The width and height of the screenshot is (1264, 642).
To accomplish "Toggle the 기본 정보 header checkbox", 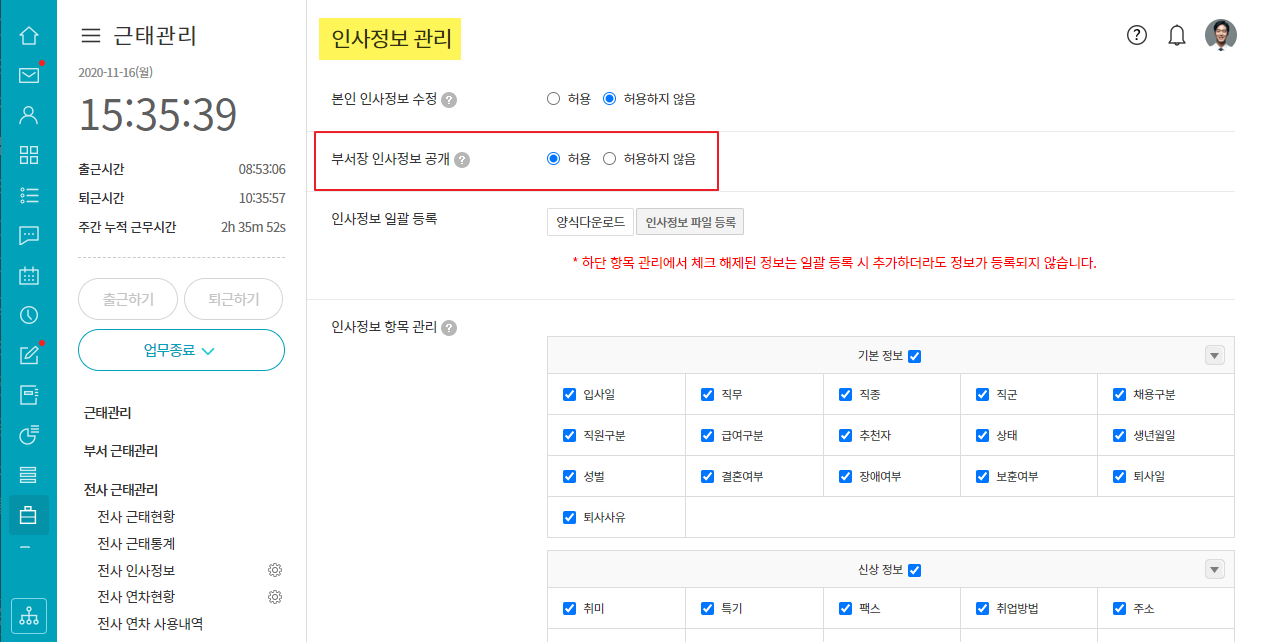I will tap(915, 356).
